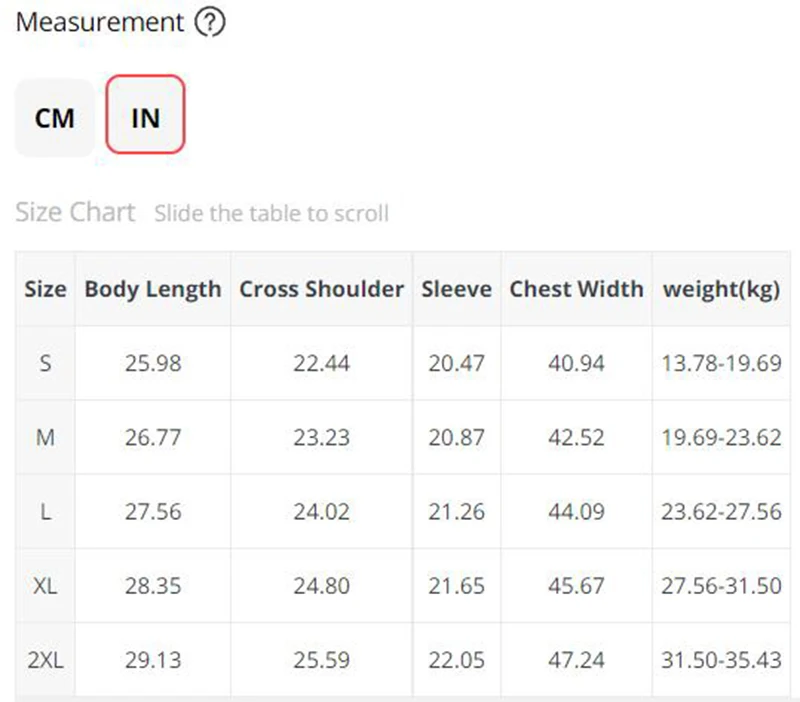Click the Measurement heading text
800x702 pixels.
[100, 22]
